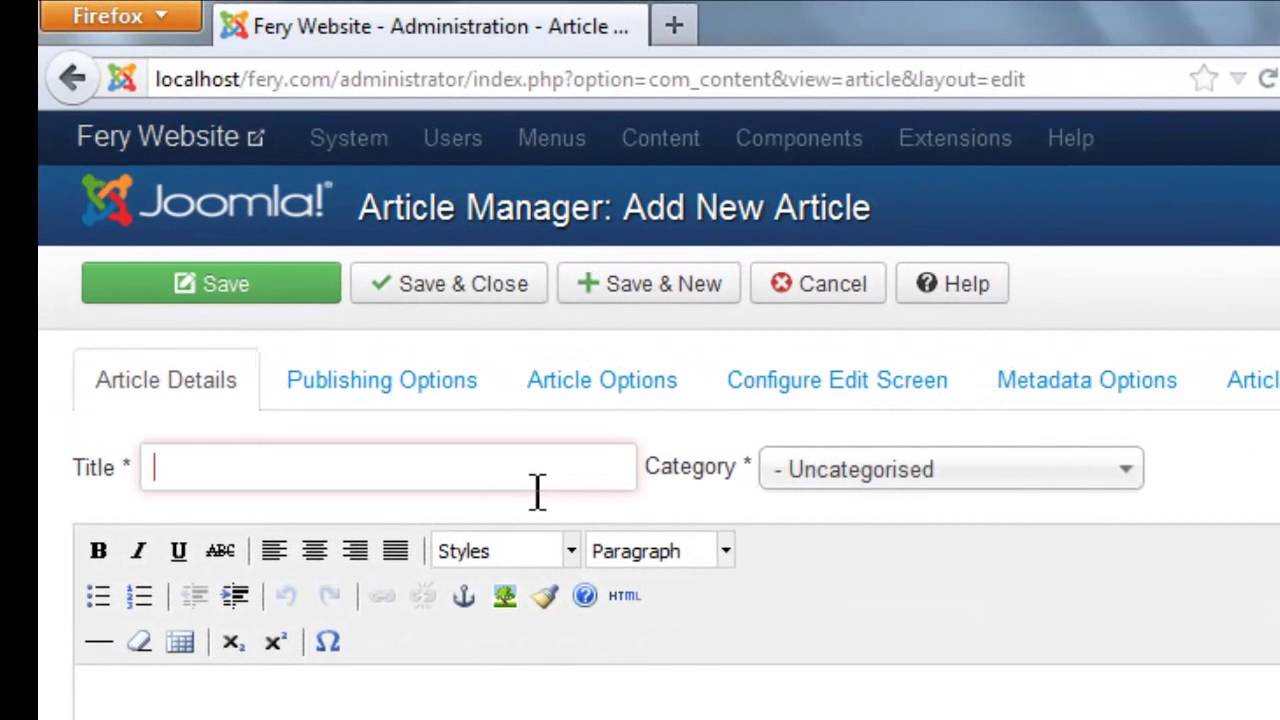Switch to the Metadata Options tab
Viewport: 1280px width, 720px height.
[1087, 380]
